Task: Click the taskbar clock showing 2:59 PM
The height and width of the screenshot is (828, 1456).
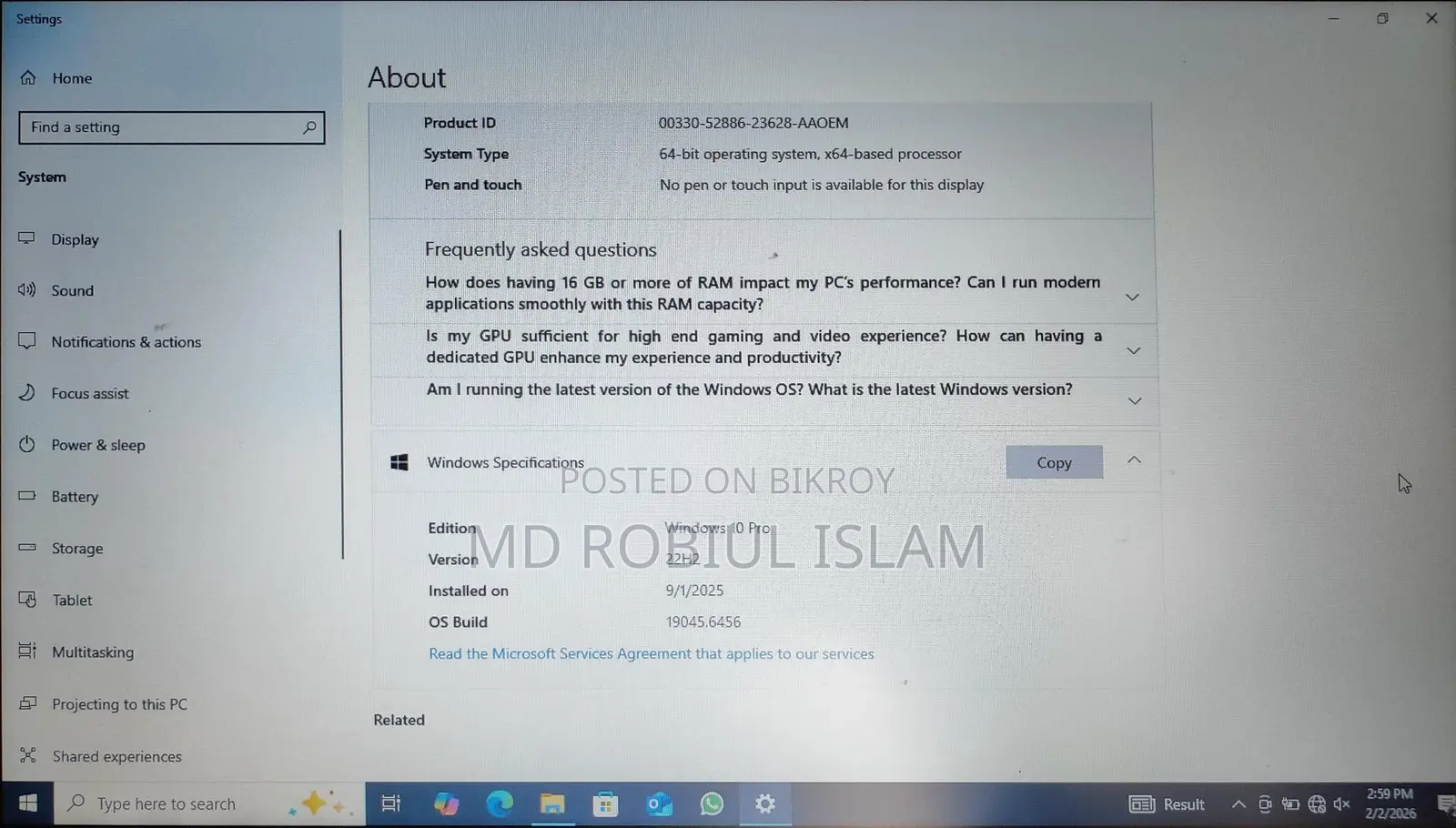Action: click(1390, 803)
